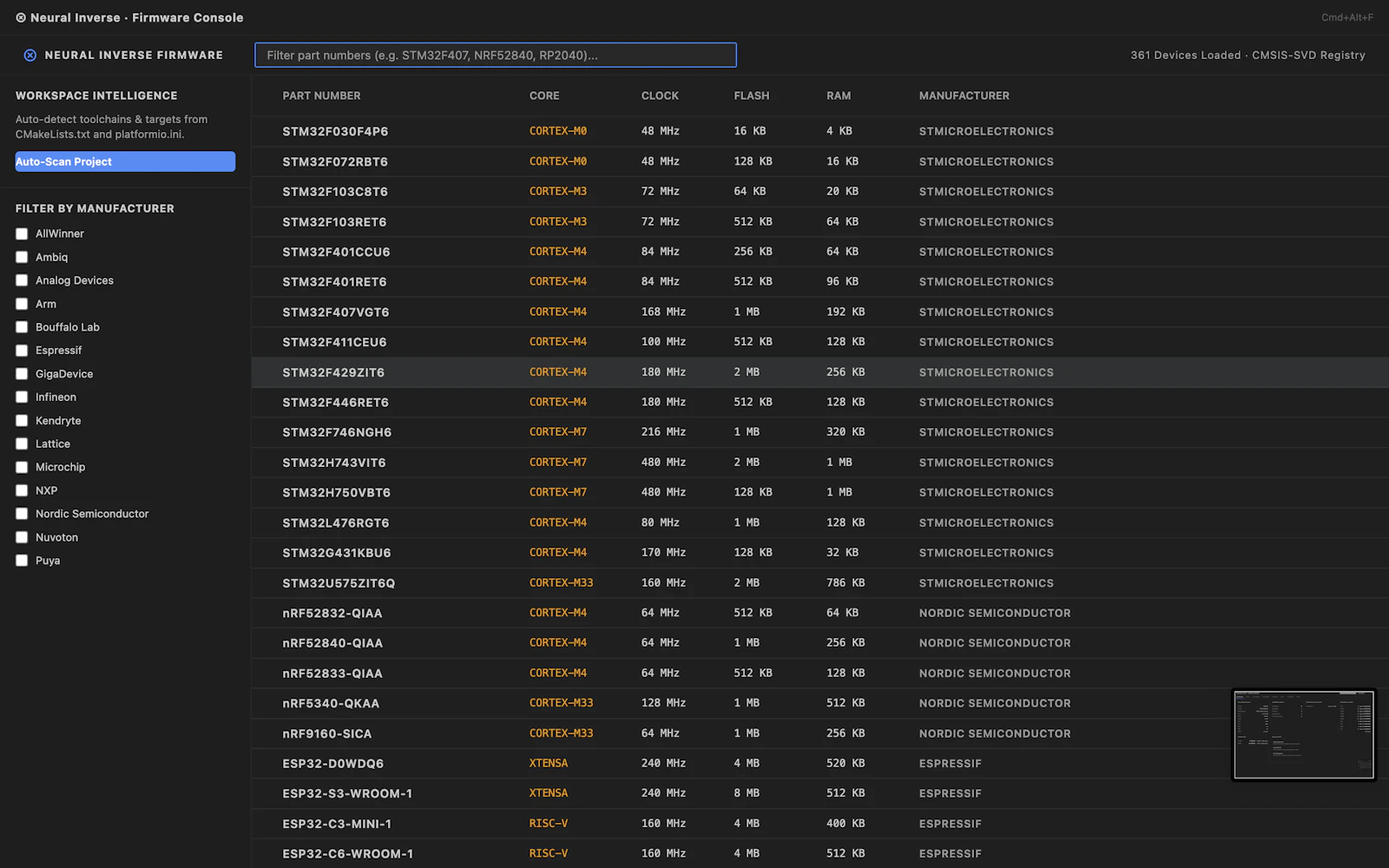Choose the STM32F746NGH6 device
This screenshot has height=868, width=1389.
point(820,432)
